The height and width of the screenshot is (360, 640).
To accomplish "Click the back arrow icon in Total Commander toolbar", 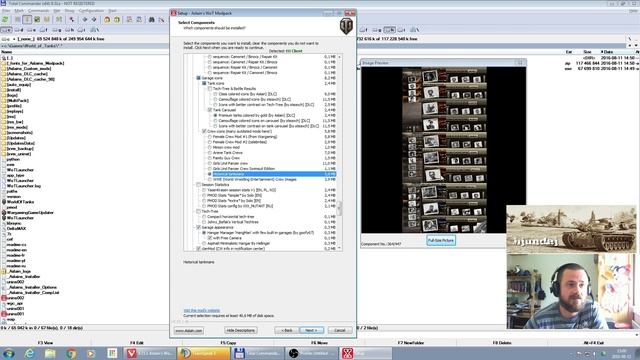I will [85, 20].
